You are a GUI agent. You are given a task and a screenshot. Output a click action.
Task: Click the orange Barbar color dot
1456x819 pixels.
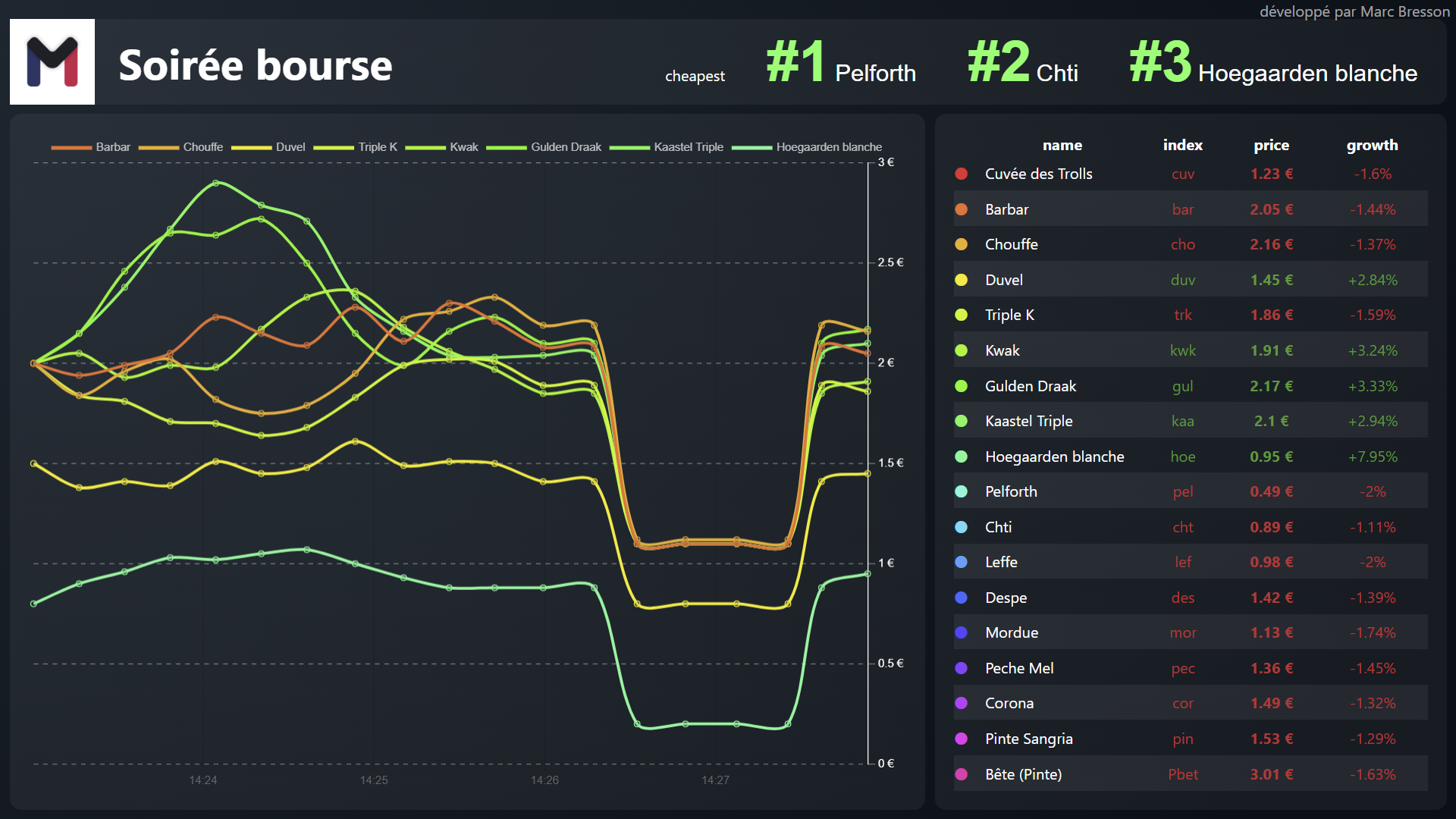pos(961,209)
